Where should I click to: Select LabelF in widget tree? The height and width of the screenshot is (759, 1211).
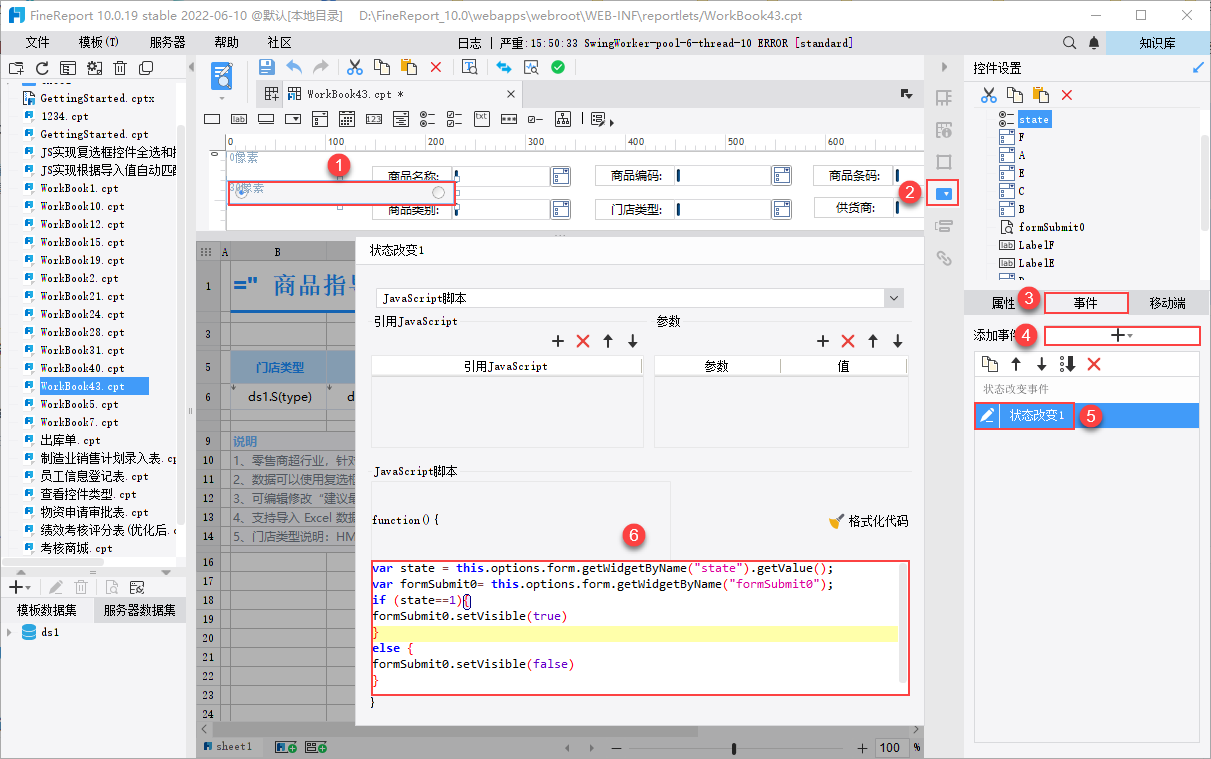tap(1035, 245)
